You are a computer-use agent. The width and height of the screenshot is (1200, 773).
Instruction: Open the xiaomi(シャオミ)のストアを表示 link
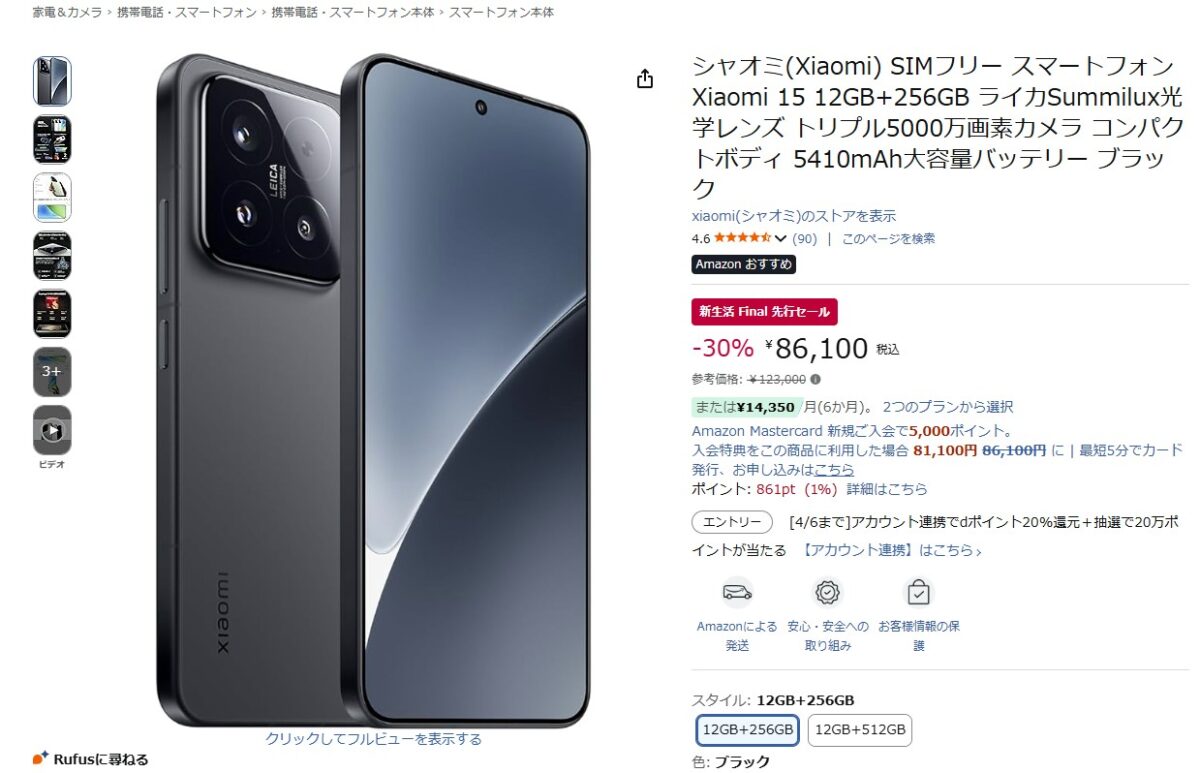(794, 215)
